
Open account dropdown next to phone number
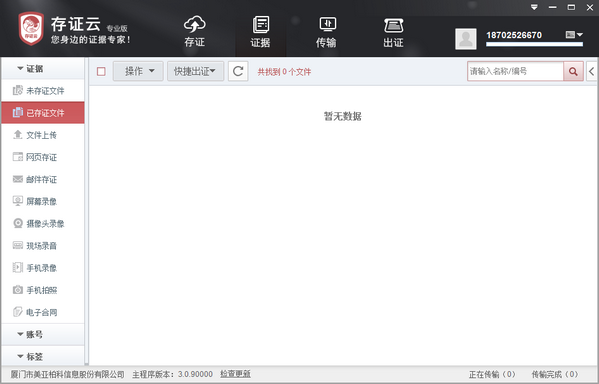point(574,35)
